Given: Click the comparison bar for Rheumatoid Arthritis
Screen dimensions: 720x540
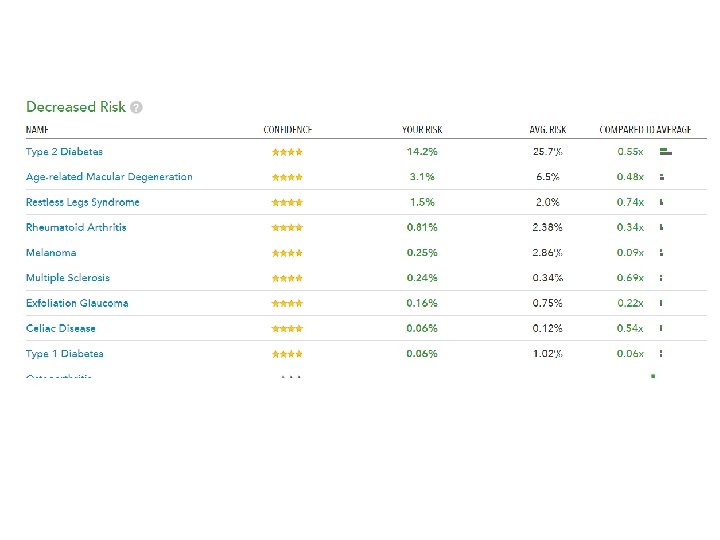Looking at the screenshot, I should (x=661, y=227).
